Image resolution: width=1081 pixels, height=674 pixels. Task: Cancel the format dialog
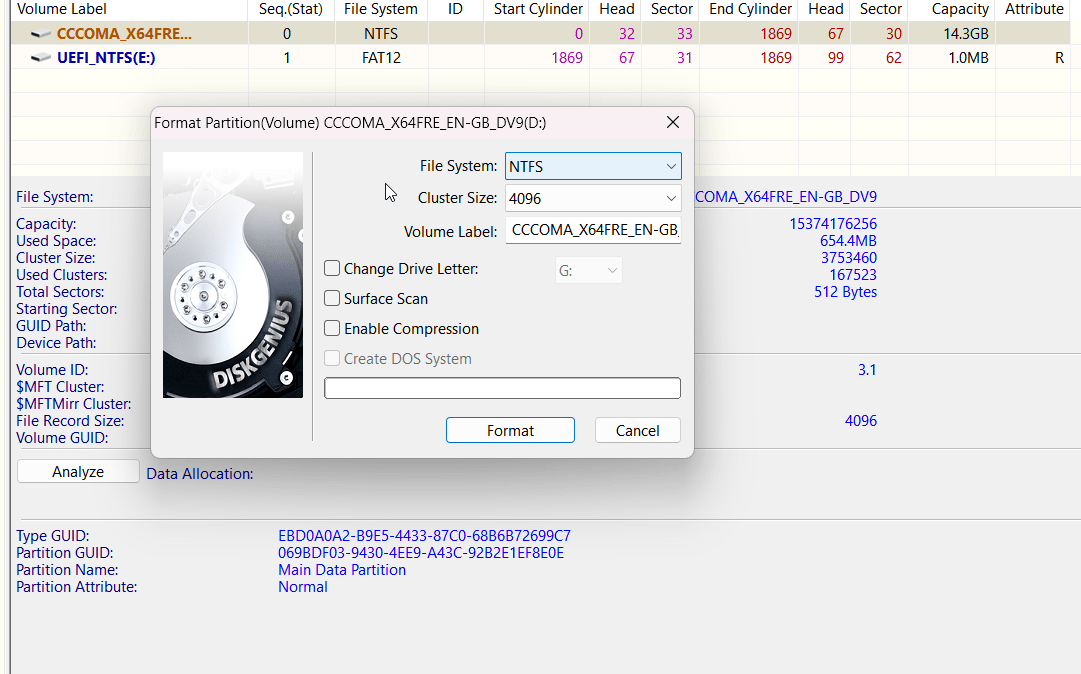pos(638,431)
